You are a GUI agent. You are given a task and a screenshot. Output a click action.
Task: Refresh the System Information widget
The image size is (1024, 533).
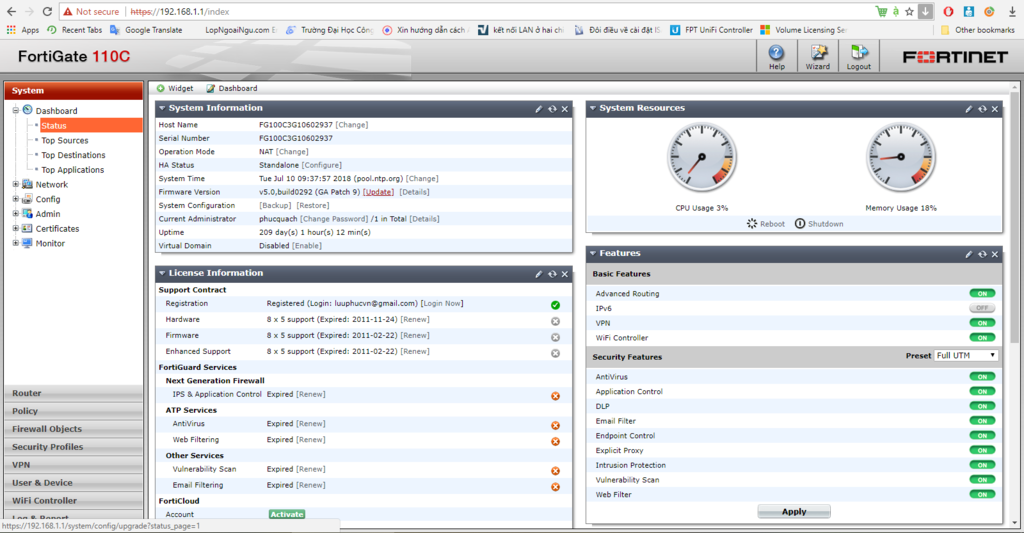coord(552,109)
